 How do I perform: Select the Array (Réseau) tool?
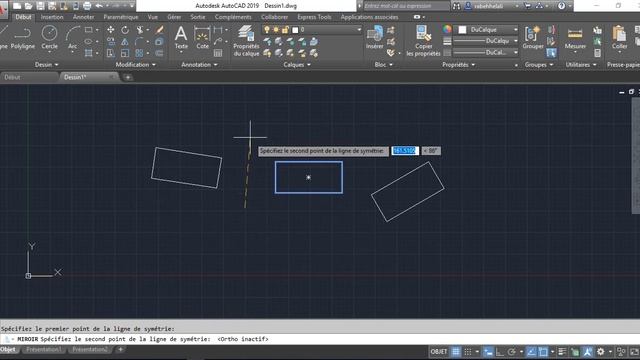click(x=139, y=53)
